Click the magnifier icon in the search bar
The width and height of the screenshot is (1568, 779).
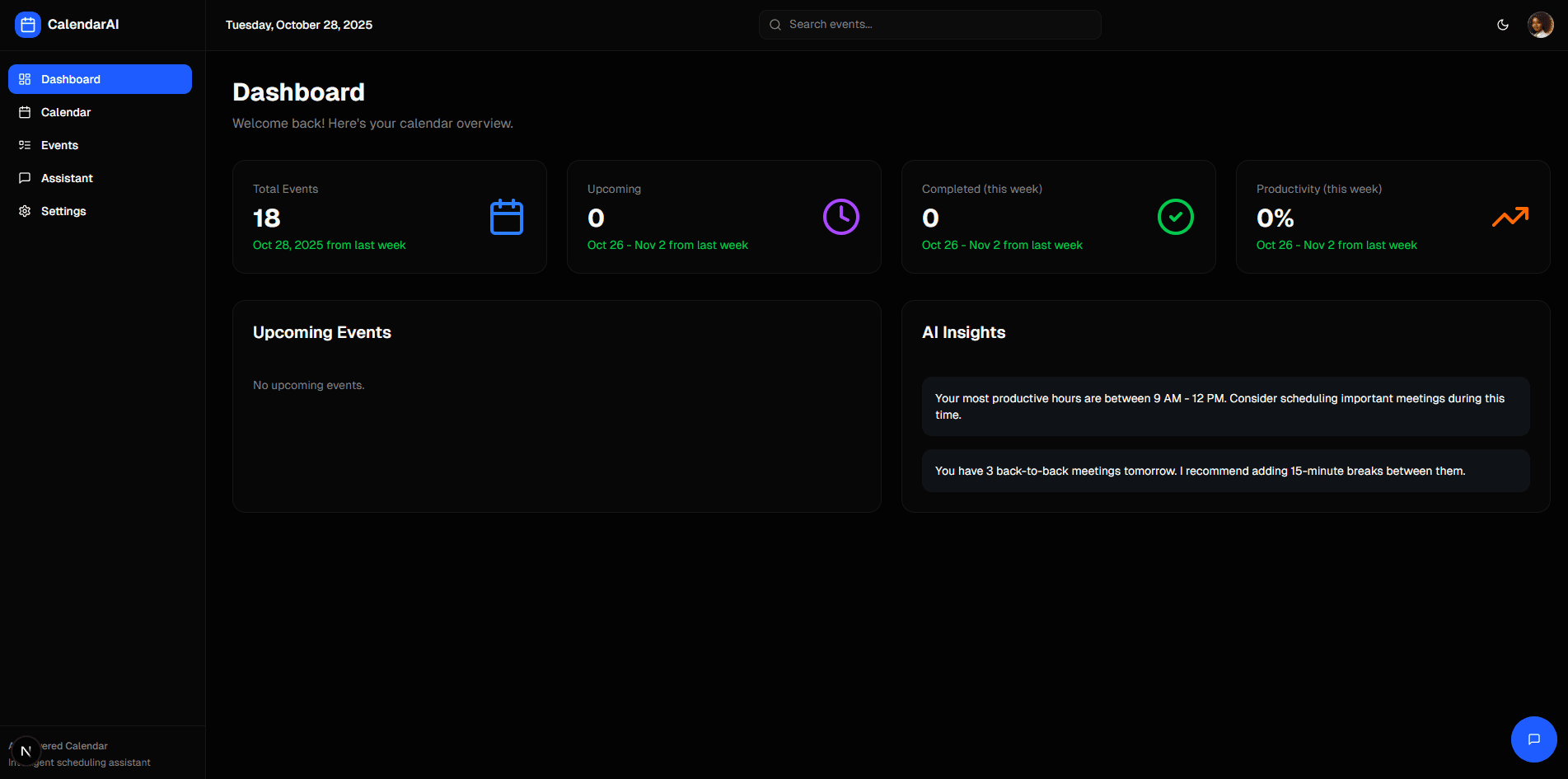tap(775, 25)
